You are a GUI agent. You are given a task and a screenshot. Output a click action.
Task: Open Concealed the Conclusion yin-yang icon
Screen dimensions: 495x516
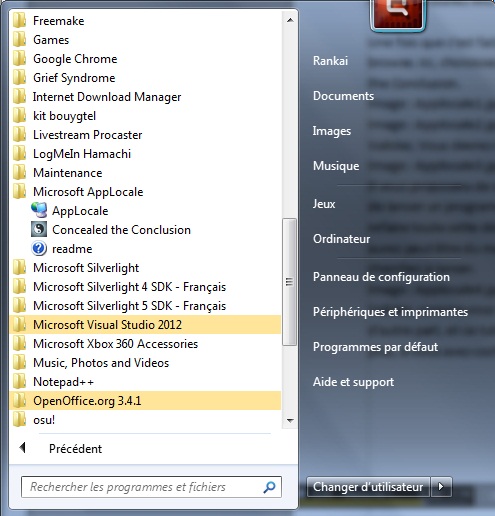(39, 230)
